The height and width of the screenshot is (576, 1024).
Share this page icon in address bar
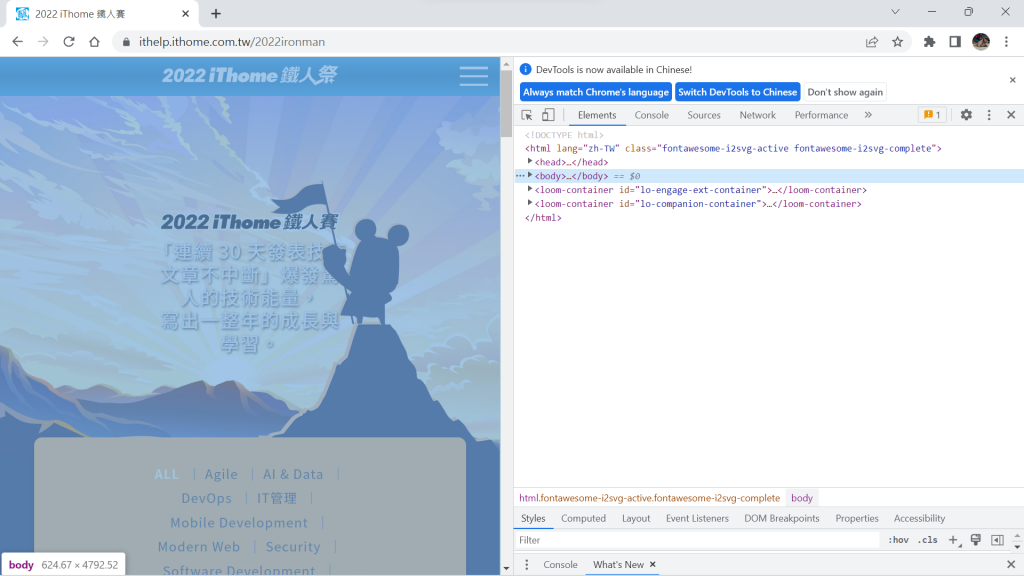point(872,42)
